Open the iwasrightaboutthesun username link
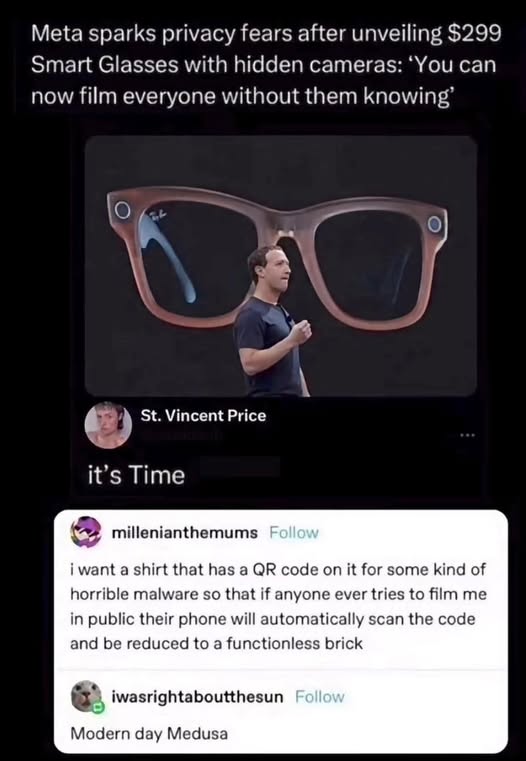The image size is (526, 761). click(x=197, y=697)
